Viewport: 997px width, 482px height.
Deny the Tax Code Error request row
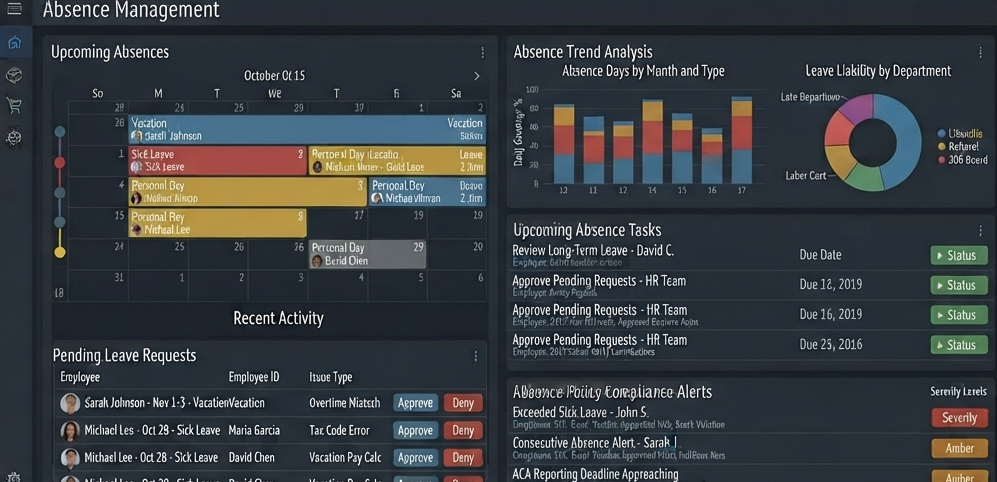(x=463, y=430)
